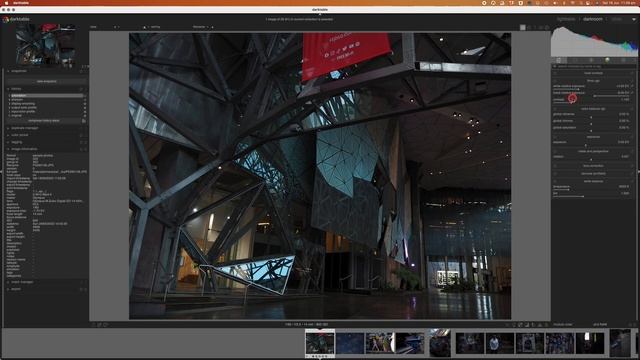Click the navigation preview thumbnail at top left
The height and width of the screenshot is (360, 640).
coord(45,45)
